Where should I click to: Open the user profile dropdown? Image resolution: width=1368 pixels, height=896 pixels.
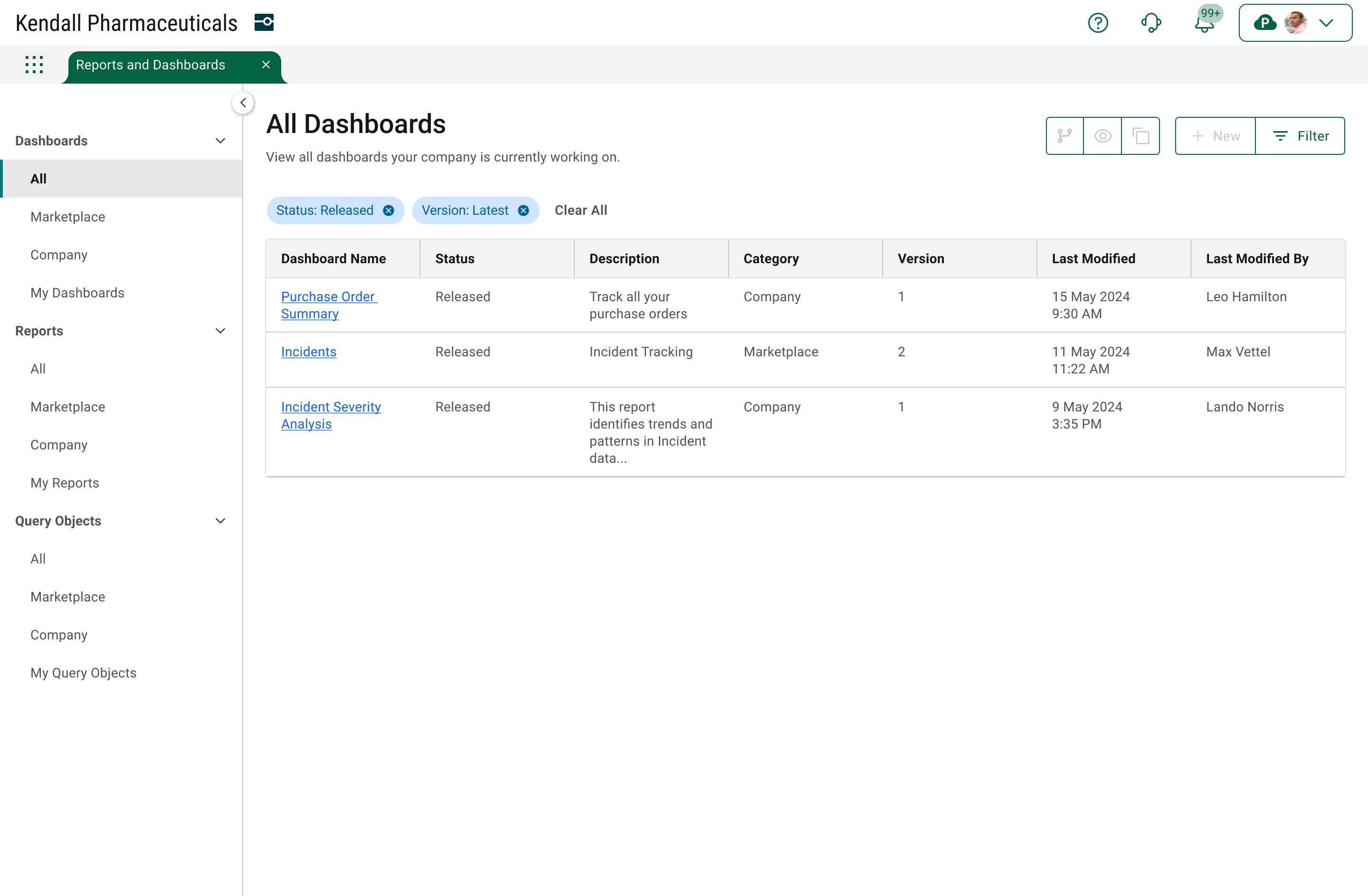coord(1295,23)
